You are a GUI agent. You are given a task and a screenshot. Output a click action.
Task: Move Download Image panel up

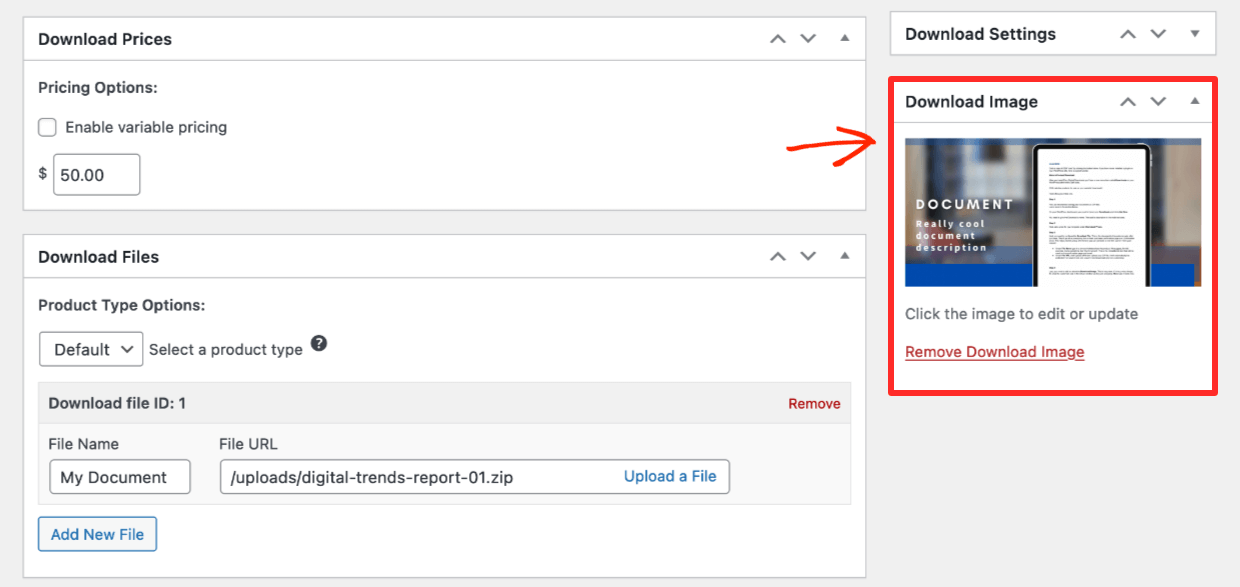coord(1127,102)
